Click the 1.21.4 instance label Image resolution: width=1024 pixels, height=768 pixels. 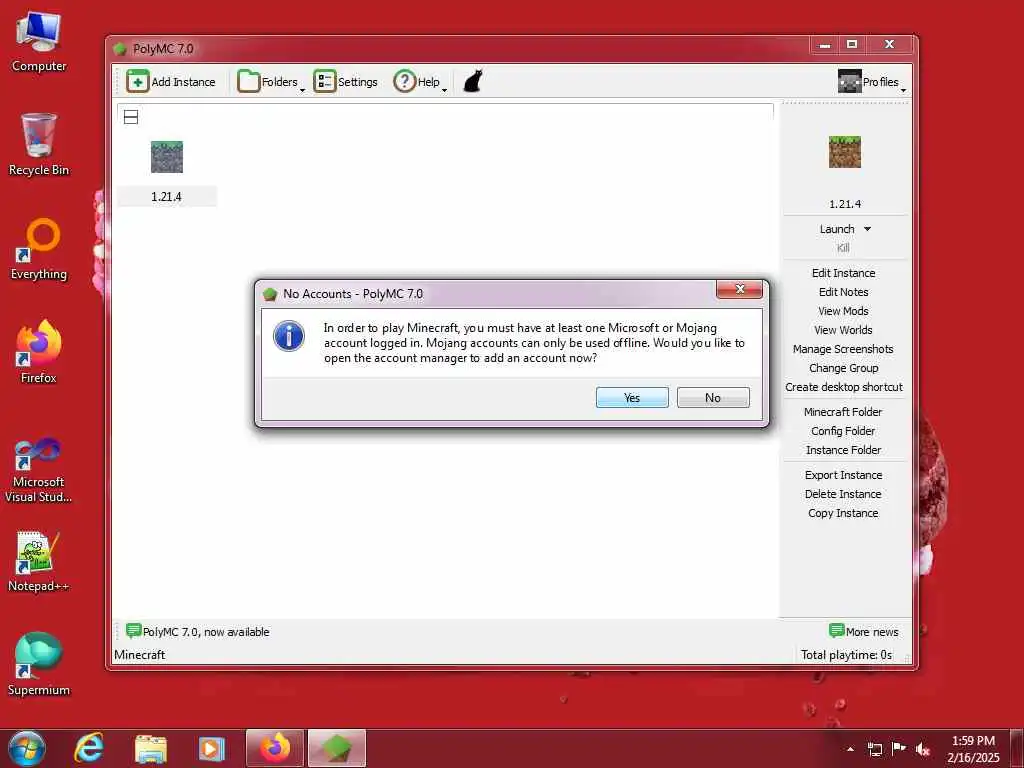pos(167,197)
